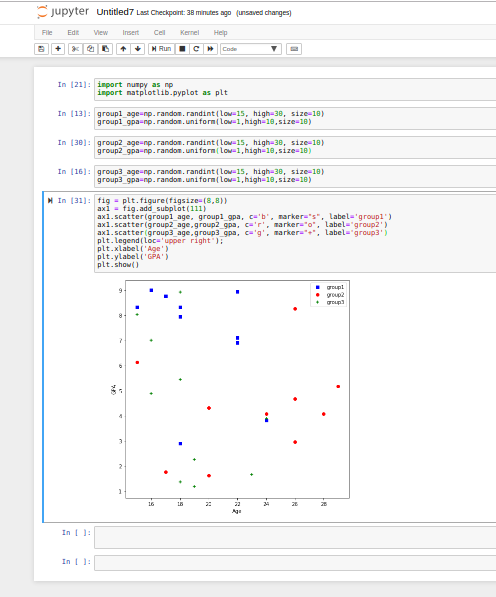Click inside the plt.figure code cell
496x597 pixels.
coord(295,233)
